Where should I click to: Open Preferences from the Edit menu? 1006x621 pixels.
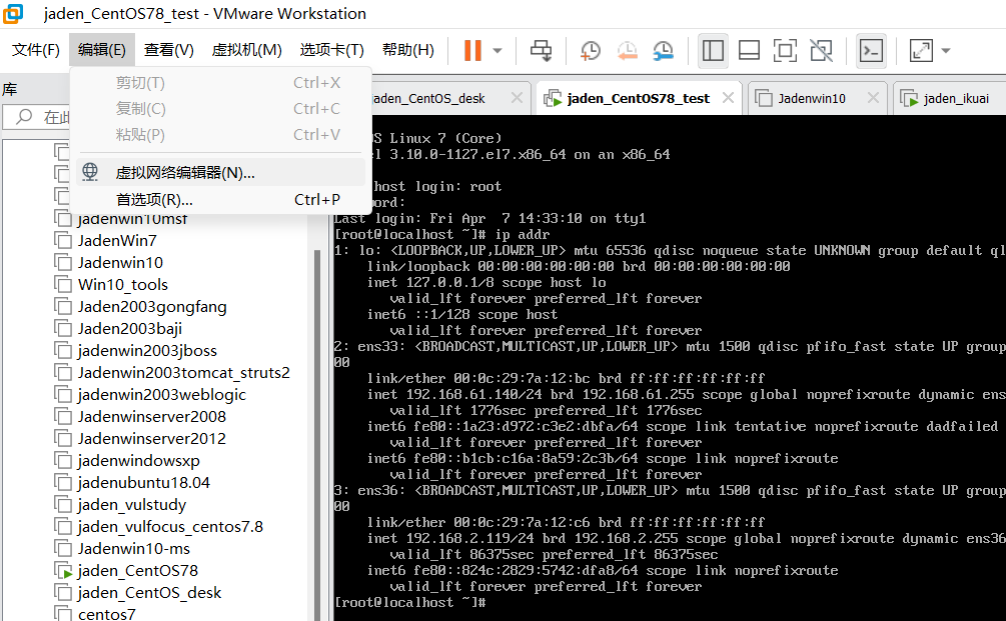pyautogui.click(x=154, y=199)
